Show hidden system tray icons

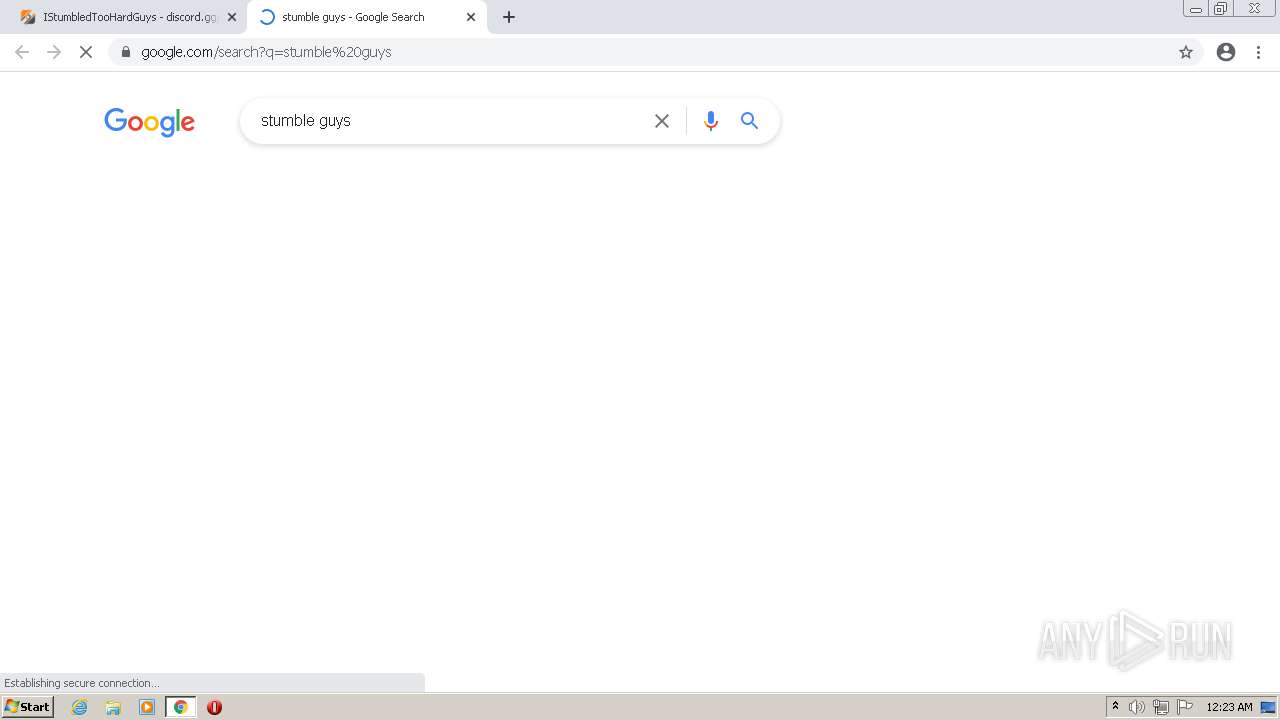click(x=1115, y=707)
